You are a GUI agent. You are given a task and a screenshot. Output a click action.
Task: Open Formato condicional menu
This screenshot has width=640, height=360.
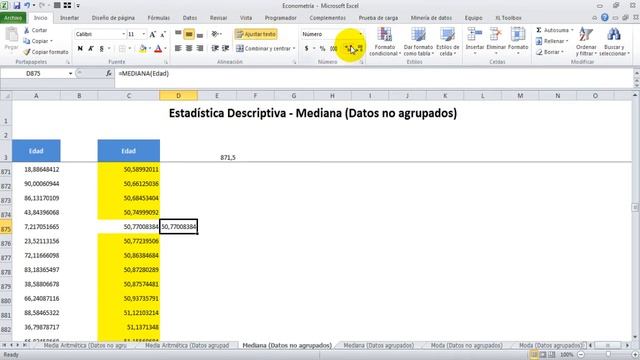tap(384, 42)
